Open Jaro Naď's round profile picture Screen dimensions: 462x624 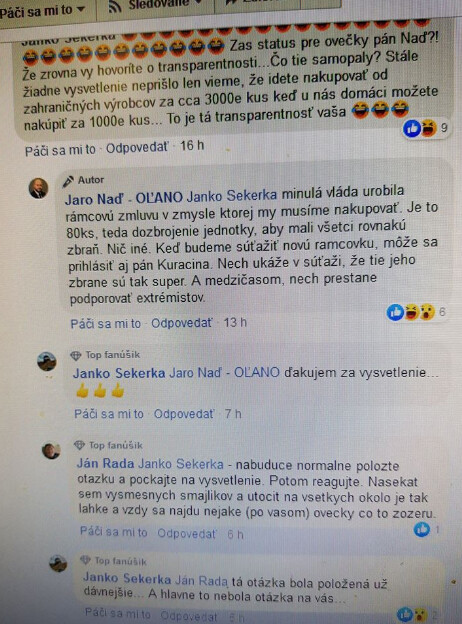click(x=38, y=188)
